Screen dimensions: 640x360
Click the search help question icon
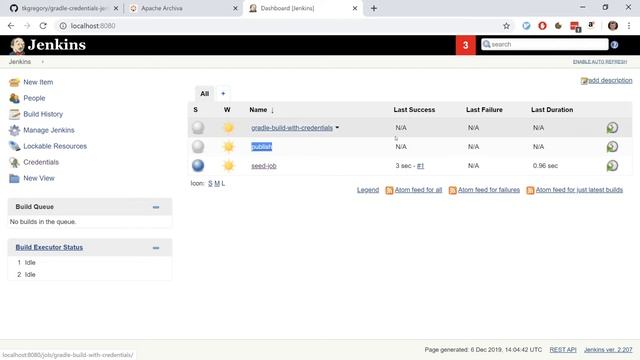(614, 45)
